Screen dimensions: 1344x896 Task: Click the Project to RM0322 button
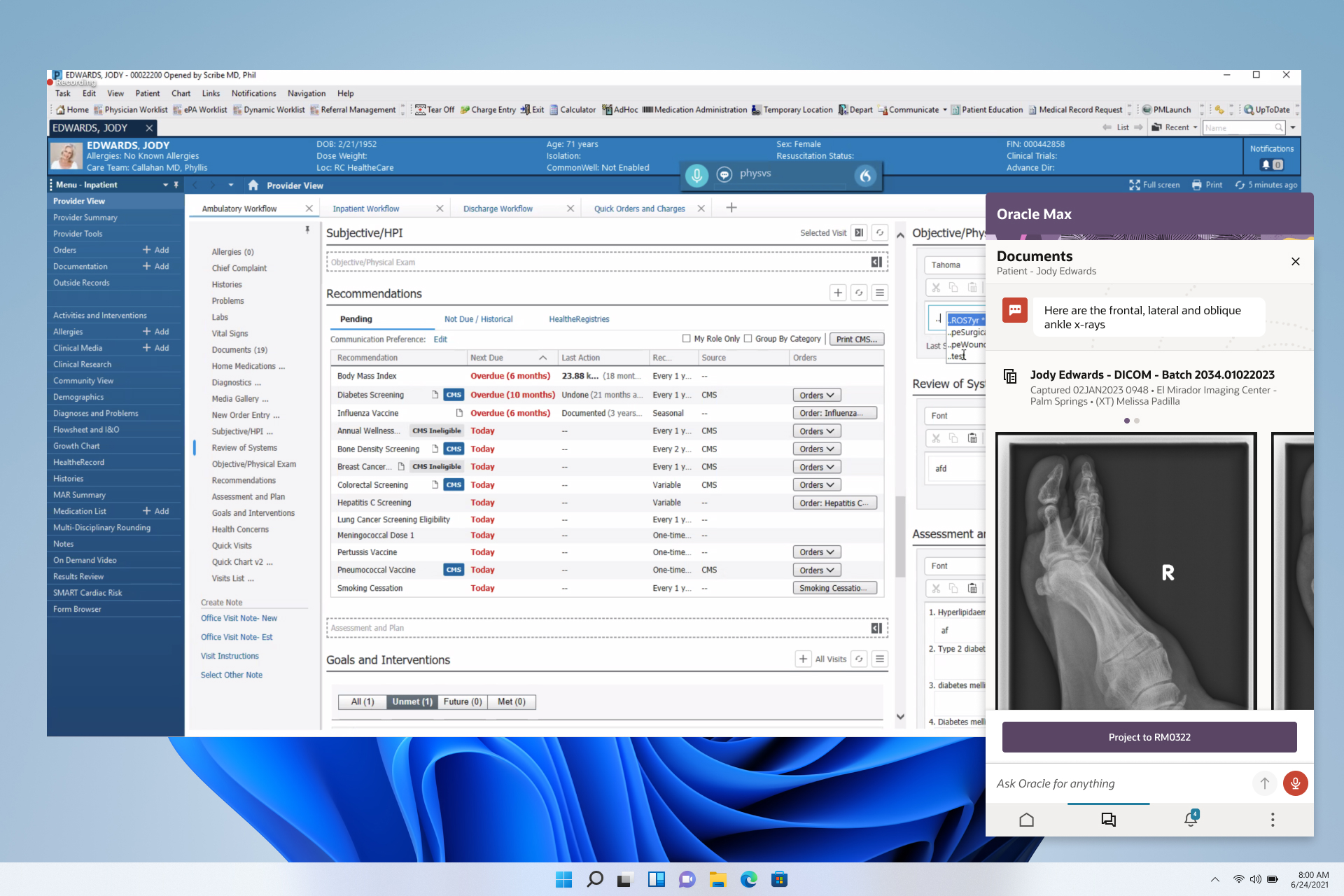(x=1149, y=737)
